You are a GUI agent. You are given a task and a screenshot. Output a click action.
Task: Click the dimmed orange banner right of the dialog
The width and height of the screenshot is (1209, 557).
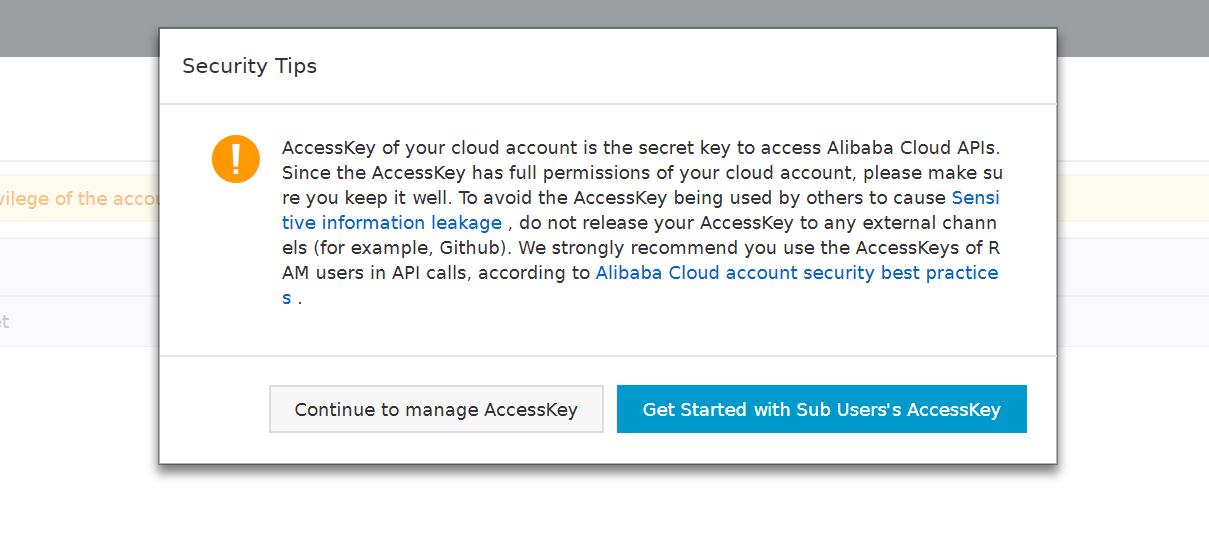[x=1133, y=198]
